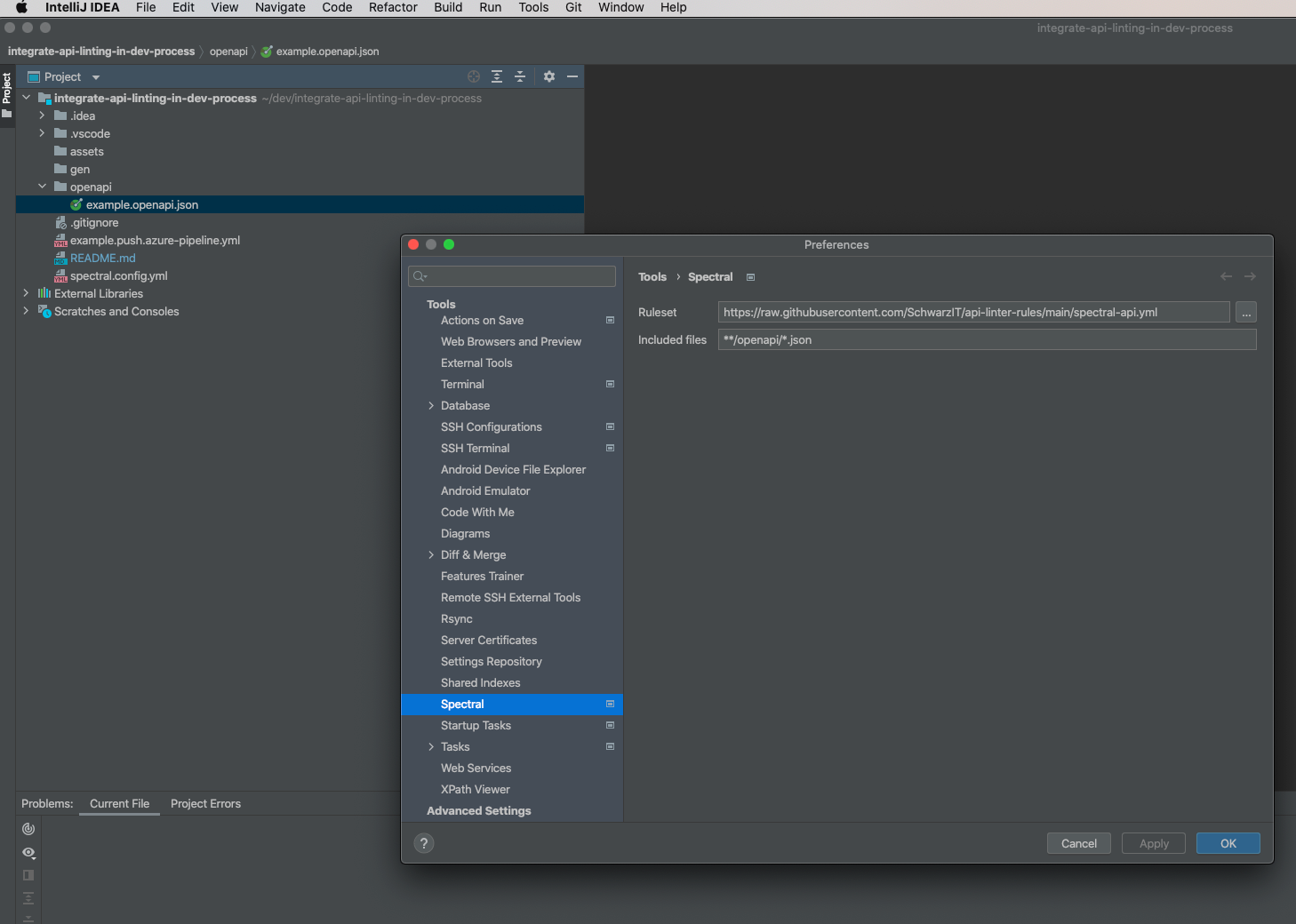Click openapi in the navigation breadcrumb
This screenshot has height=924, width=1296.
pos(228,52)
